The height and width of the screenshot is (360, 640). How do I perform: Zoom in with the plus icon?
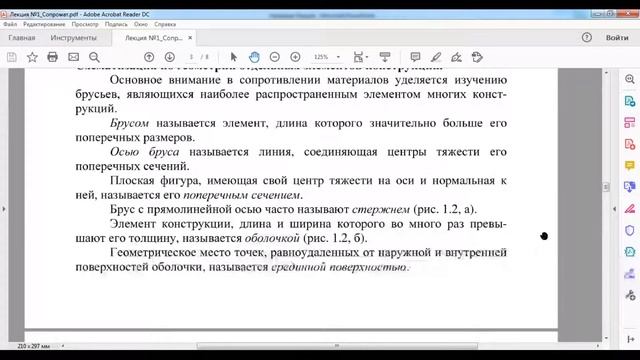[x=295, y=57]
